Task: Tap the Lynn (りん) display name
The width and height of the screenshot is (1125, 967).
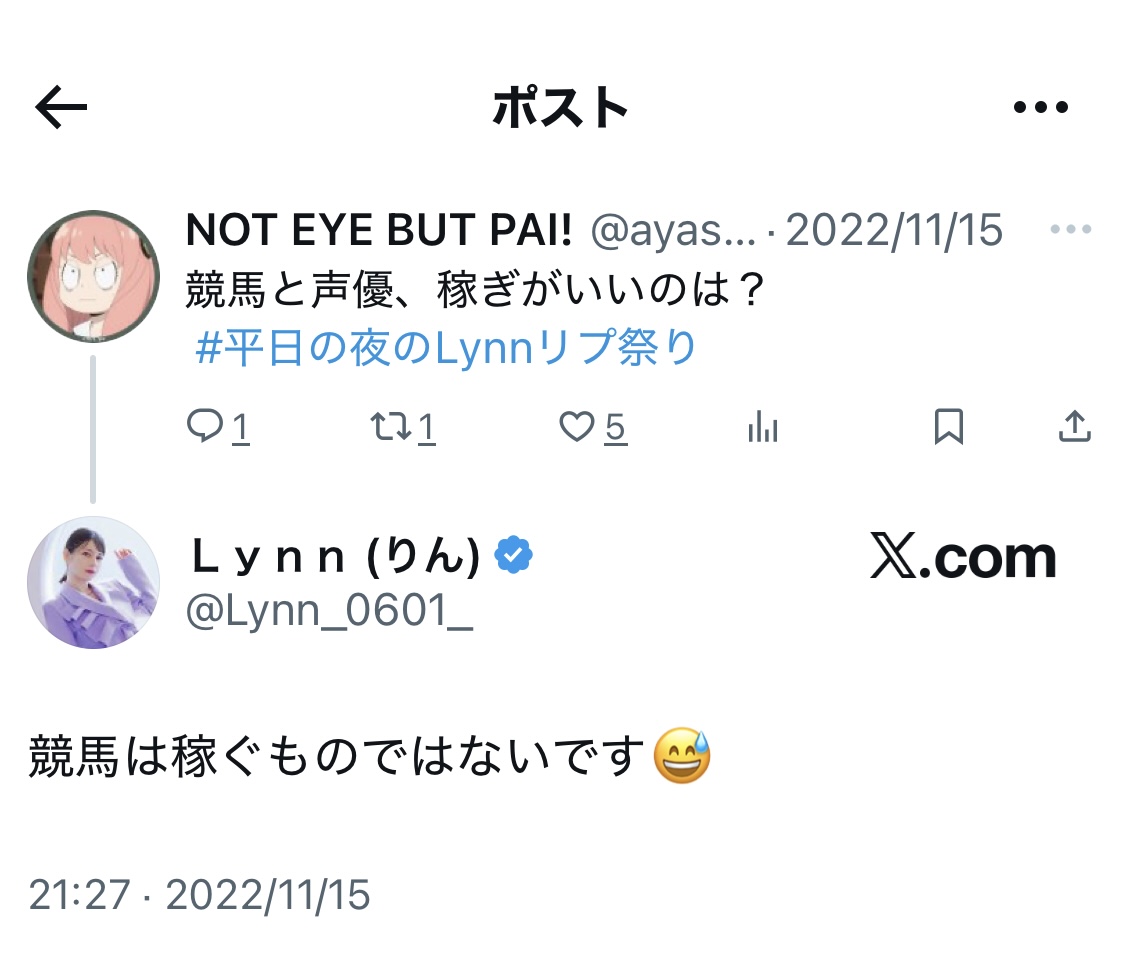Action: [335, 557]
